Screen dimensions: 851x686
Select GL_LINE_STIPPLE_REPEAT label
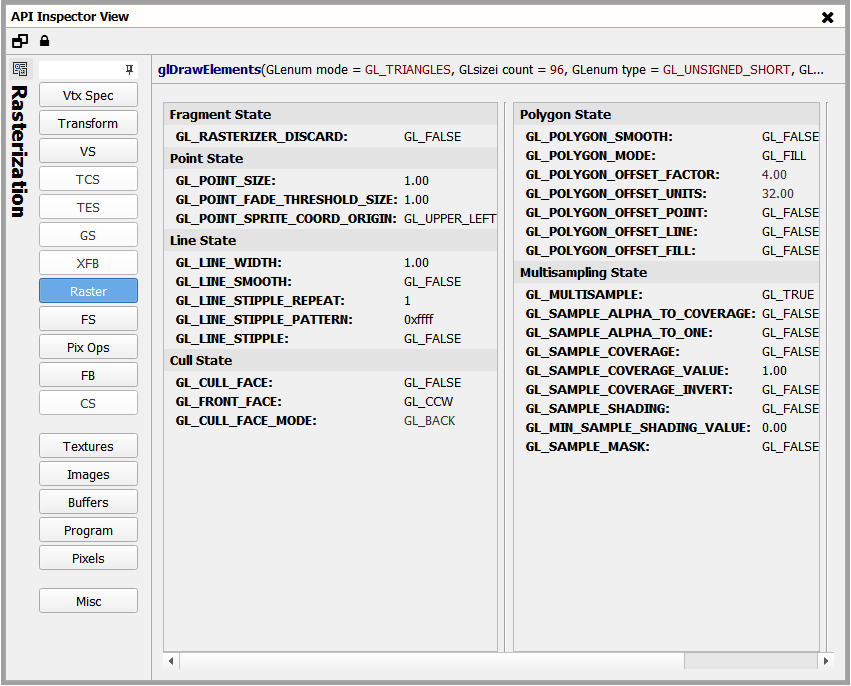(x=260, y=301)
